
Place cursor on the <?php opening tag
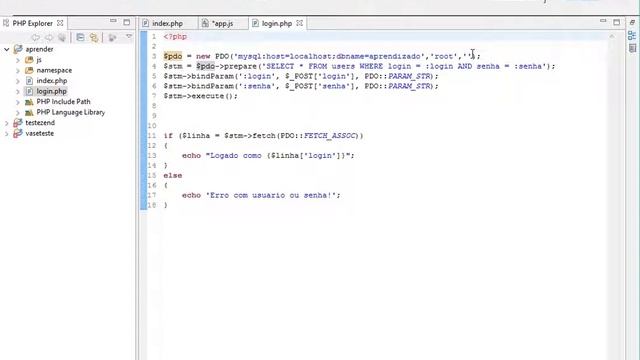175,37
